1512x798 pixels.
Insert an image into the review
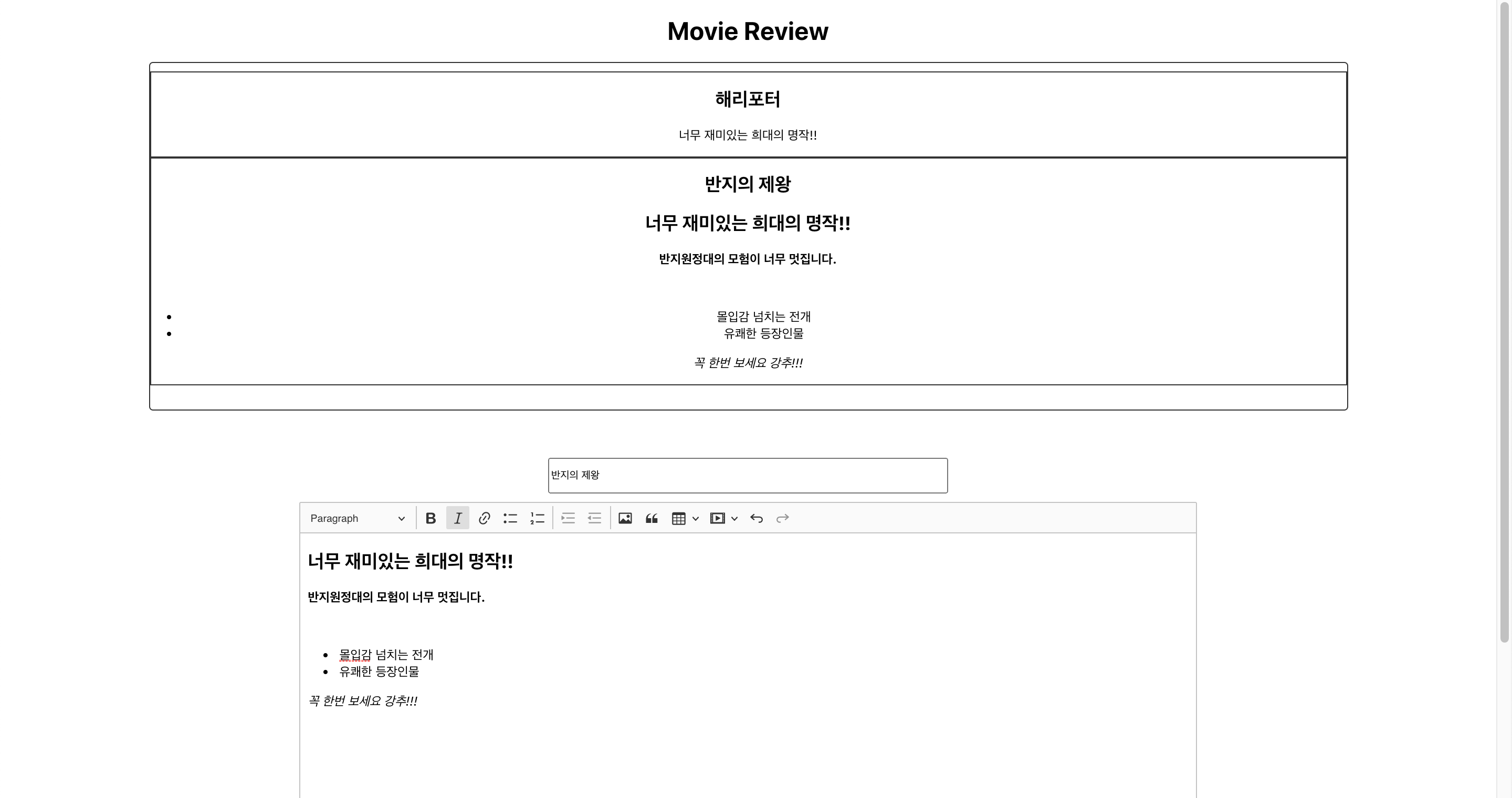point(626,518)
